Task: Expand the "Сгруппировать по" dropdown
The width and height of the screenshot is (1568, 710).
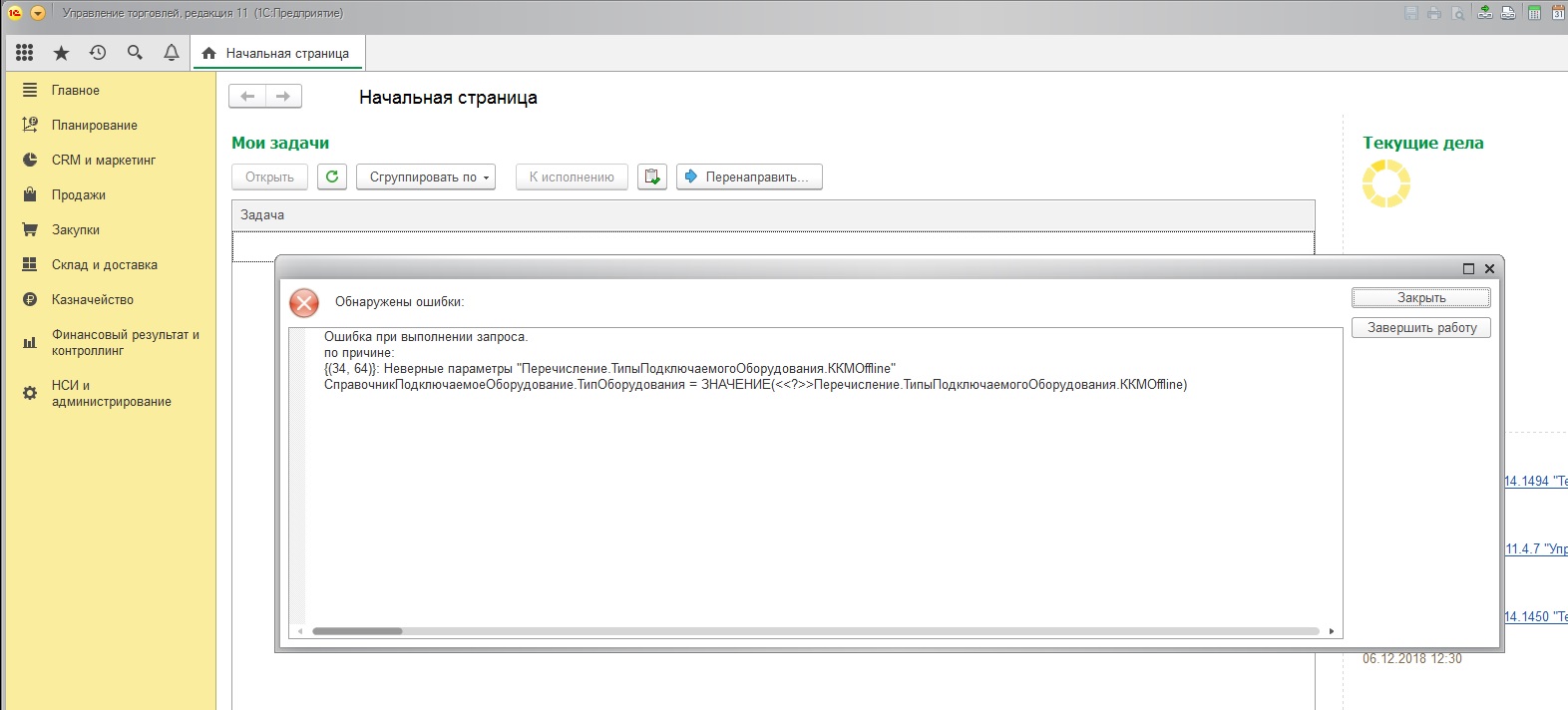Action: click(426, 177)
